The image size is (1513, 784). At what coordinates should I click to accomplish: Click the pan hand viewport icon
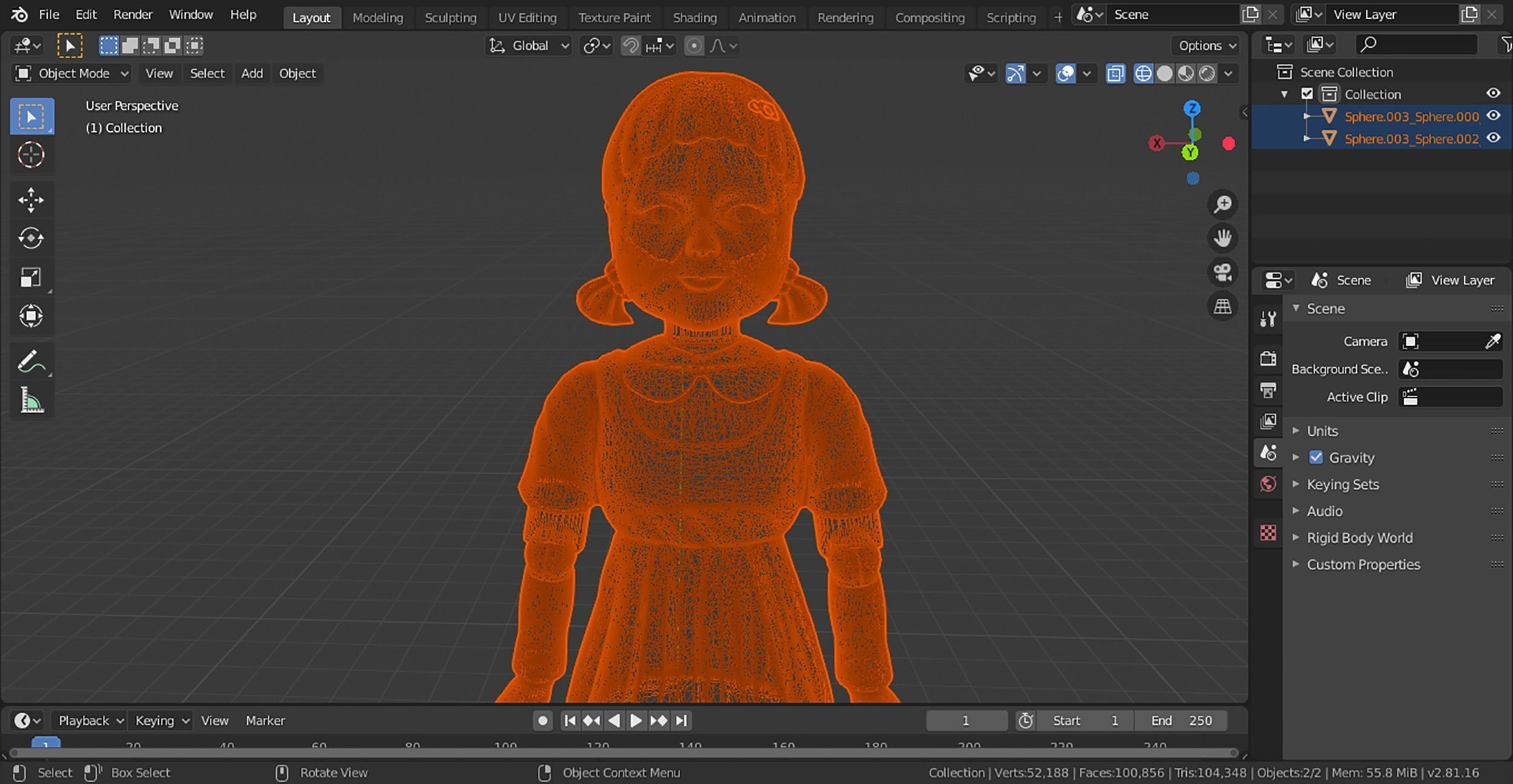[1223, 238]
